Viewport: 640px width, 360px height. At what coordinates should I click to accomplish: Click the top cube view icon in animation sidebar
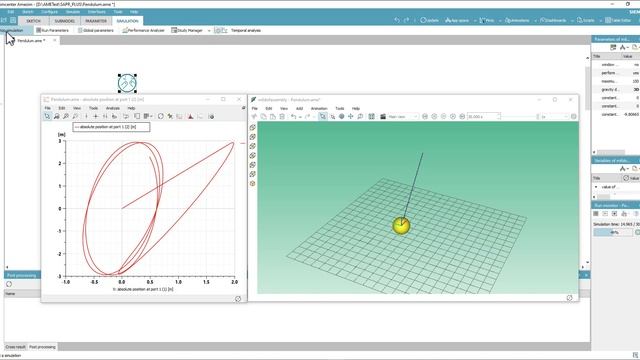click(x=253, y=127)
